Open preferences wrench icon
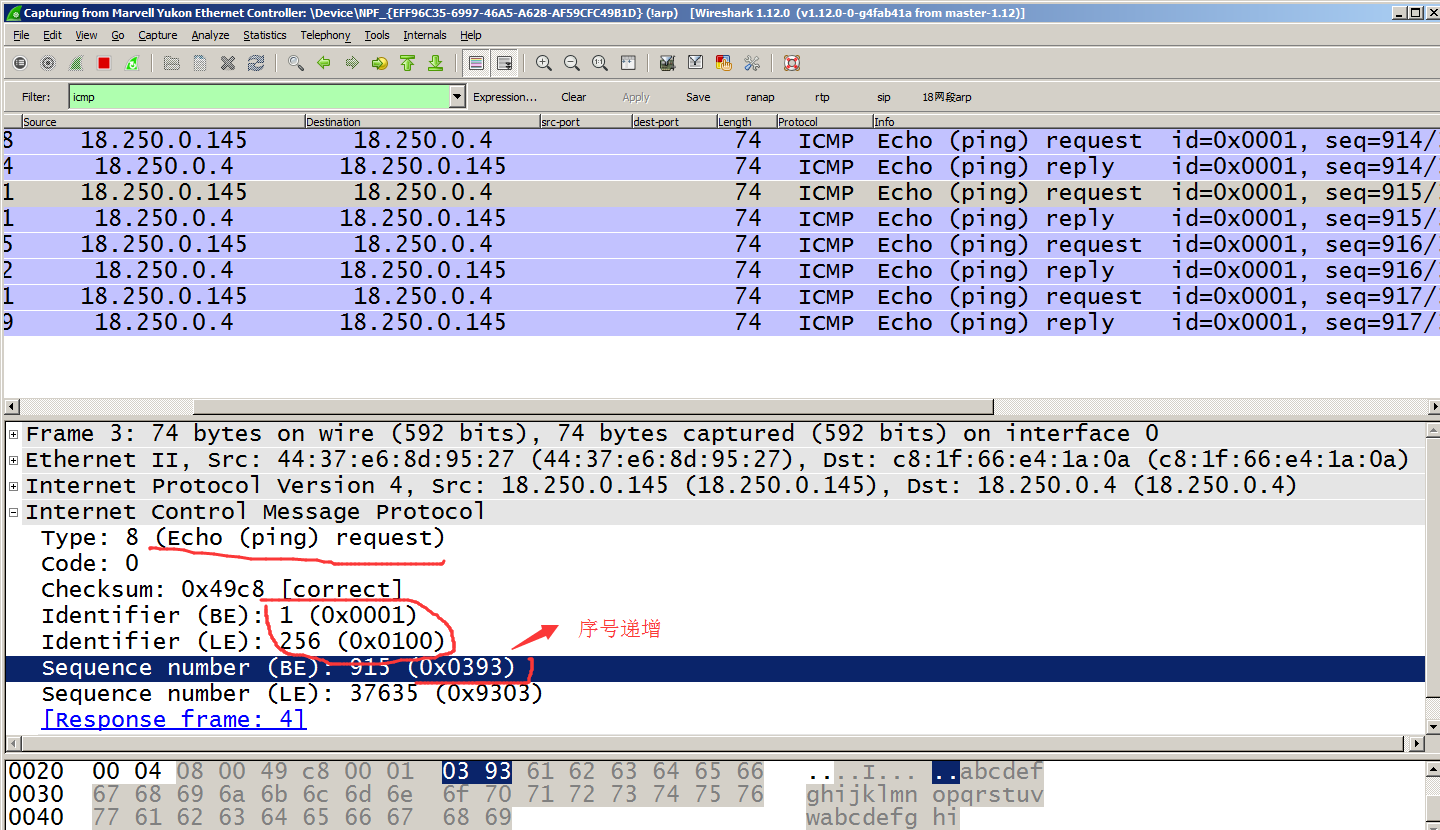1440x830 pixels. 752,63
